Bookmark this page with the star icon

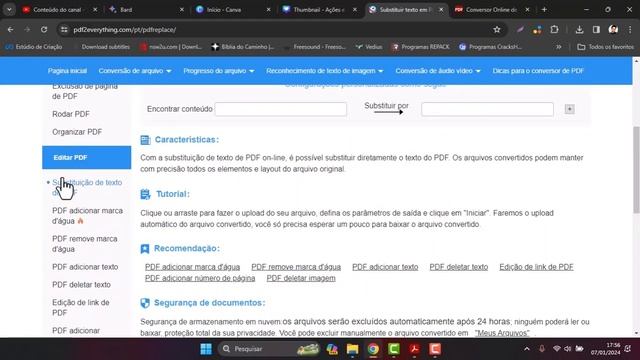tap(497, 29)
